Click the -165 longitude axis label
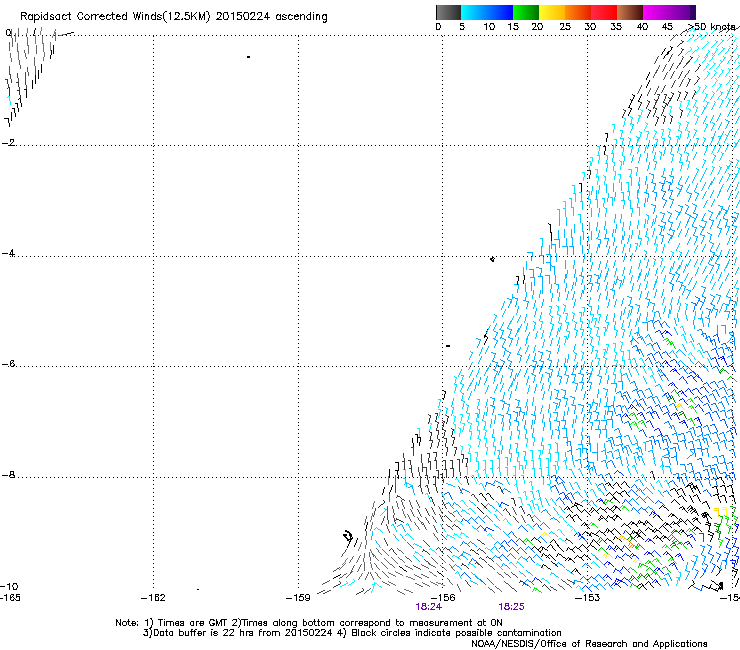 [x=10, y=598]
